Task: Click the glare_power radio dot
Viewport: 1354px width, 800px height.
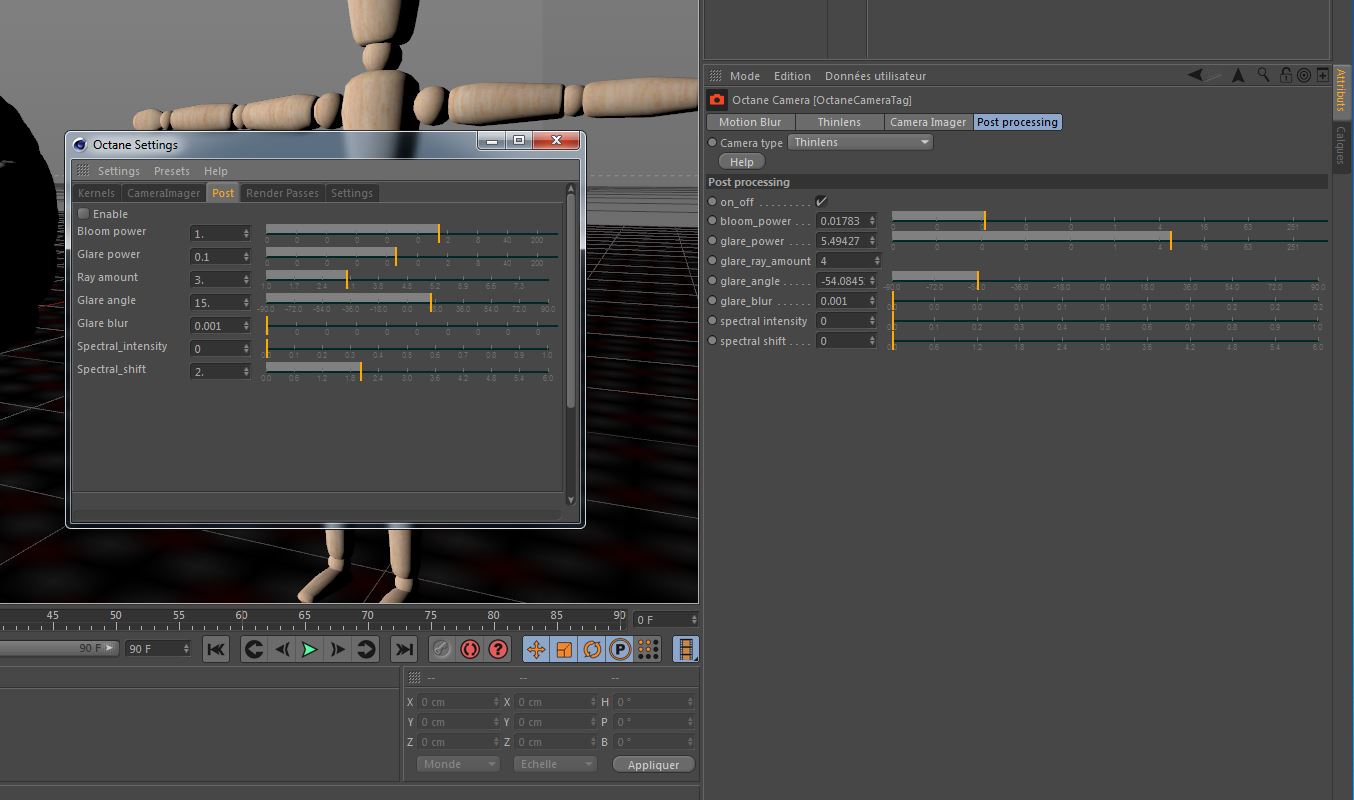Action: 713,241
